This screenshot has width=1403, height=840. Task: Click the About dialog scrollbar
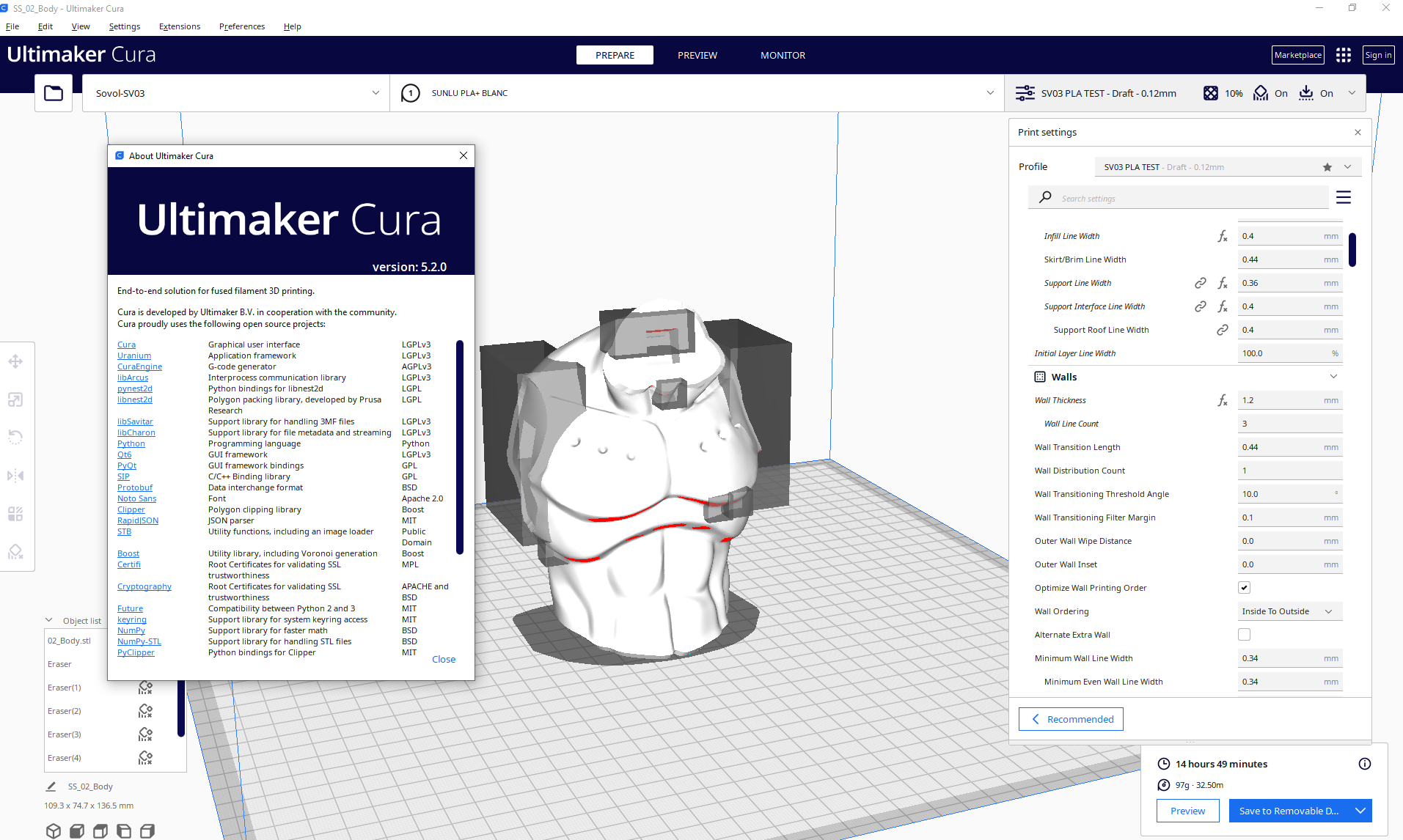(460, 447)
